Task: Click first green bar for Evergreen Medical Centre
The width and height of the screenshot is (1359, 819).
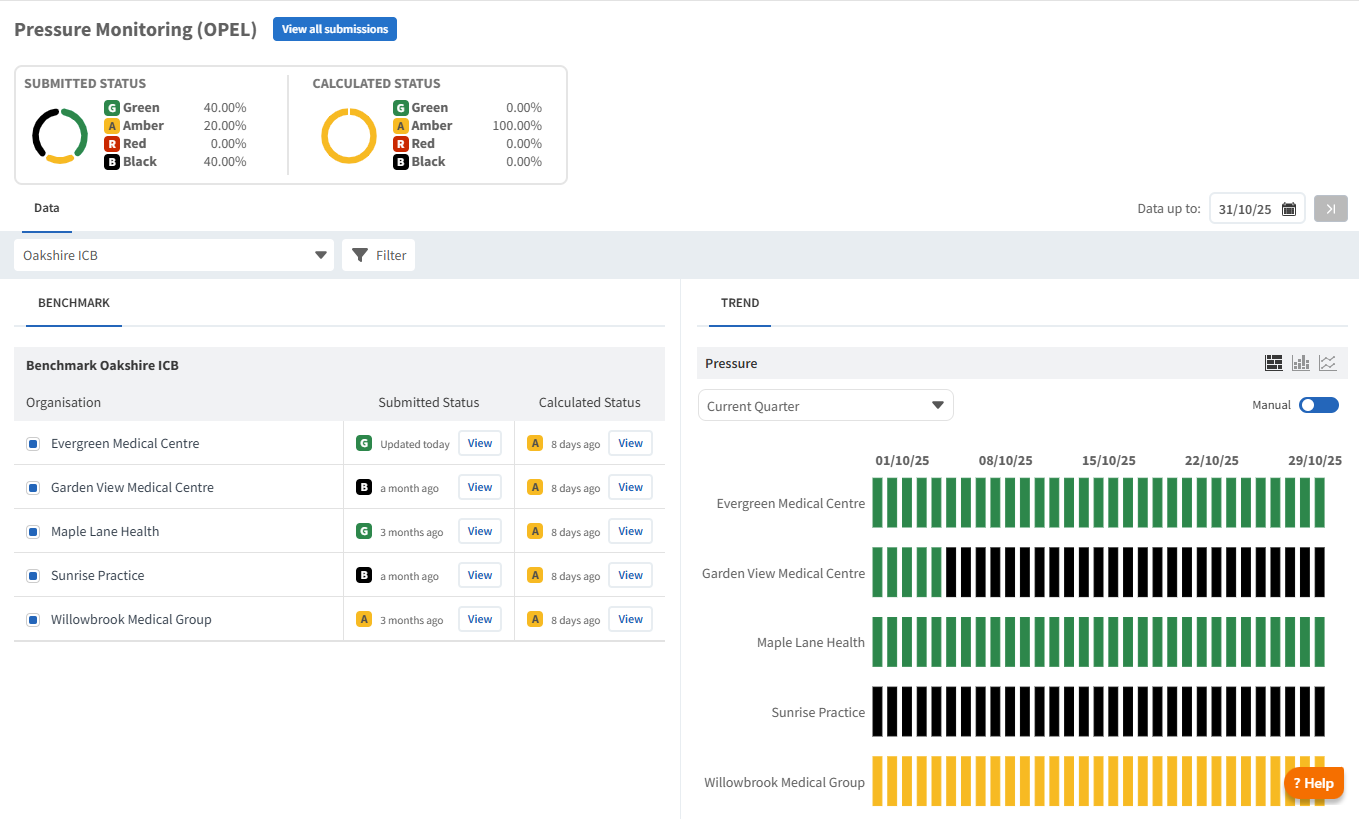Action: pos(878,502)
